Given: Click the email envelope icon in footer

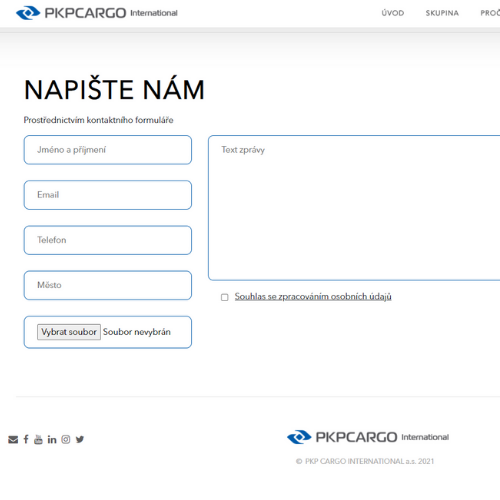Looking at the screenshot, I should pos(13,440).
